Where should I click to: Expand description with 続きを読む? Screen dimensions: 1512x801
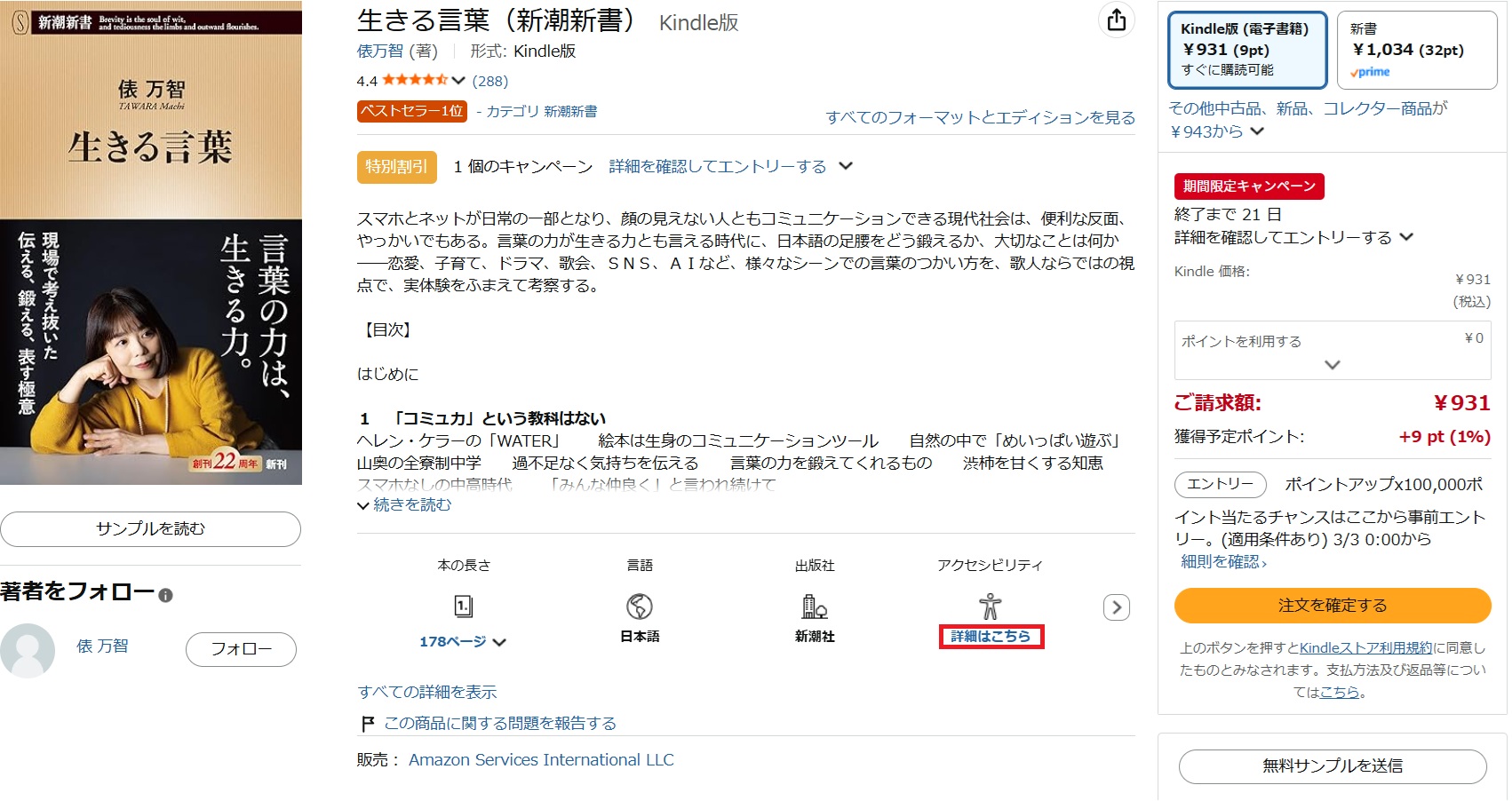coord(405,505)
